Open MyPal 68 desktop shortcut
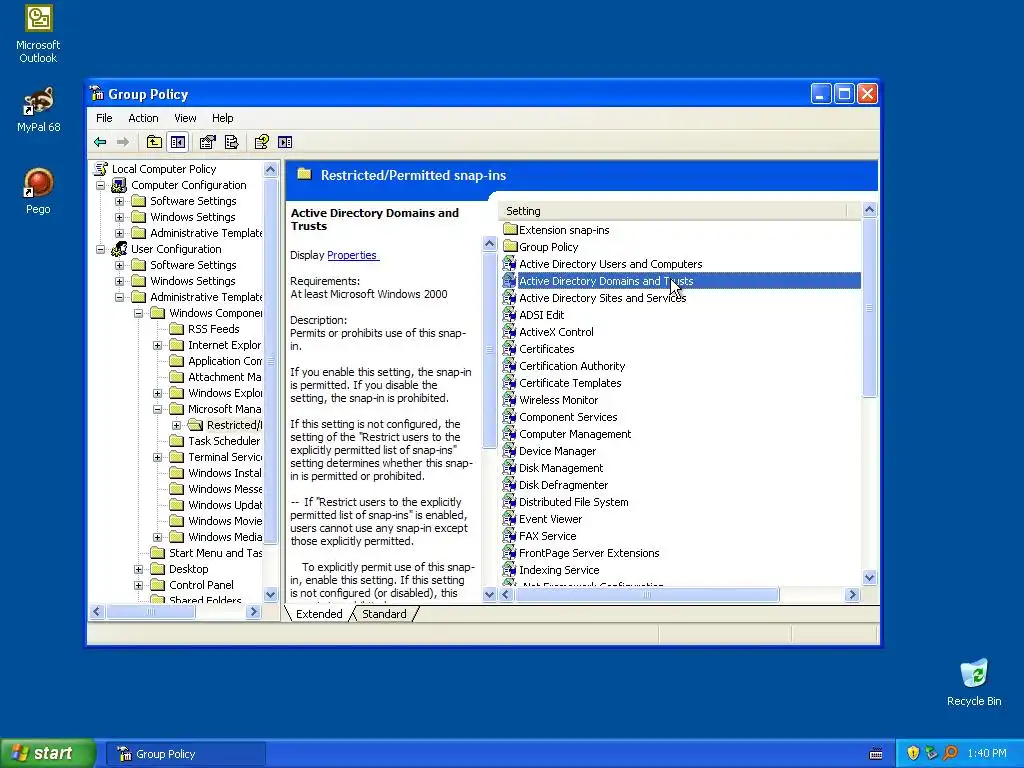The height and width of the screenshot is (768, 1024). pyautogui.click(x=39, y=101)
